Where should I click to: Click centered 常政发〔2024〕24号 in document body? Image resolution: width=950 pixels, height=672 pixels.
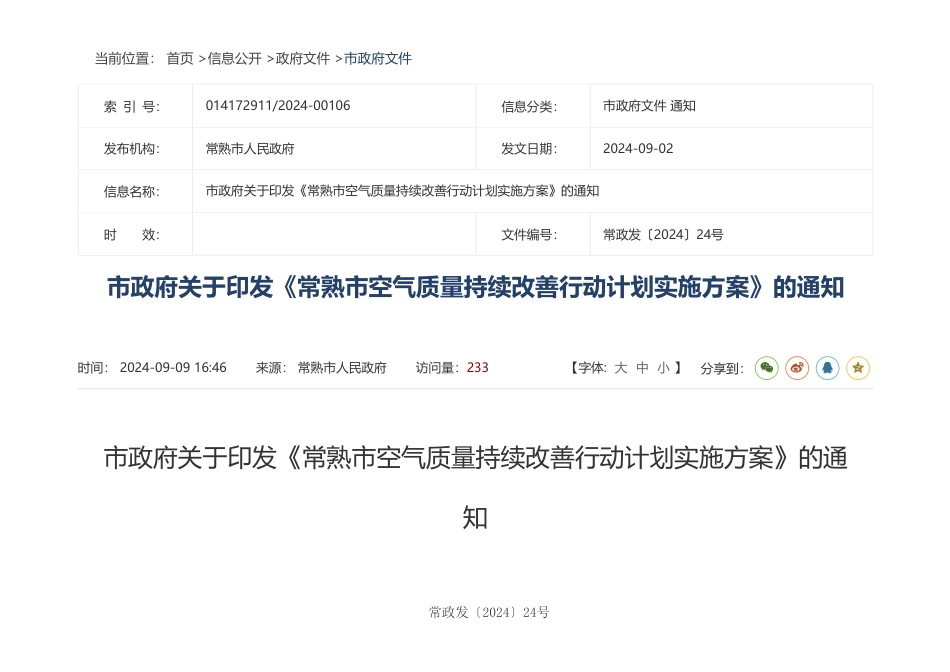(489, 612)
